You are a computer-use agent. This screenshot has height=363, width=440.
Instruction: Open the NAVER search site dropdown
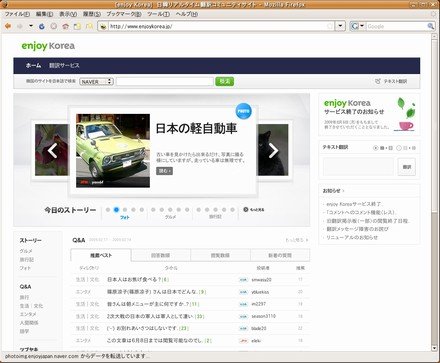(x=96, y=82)
